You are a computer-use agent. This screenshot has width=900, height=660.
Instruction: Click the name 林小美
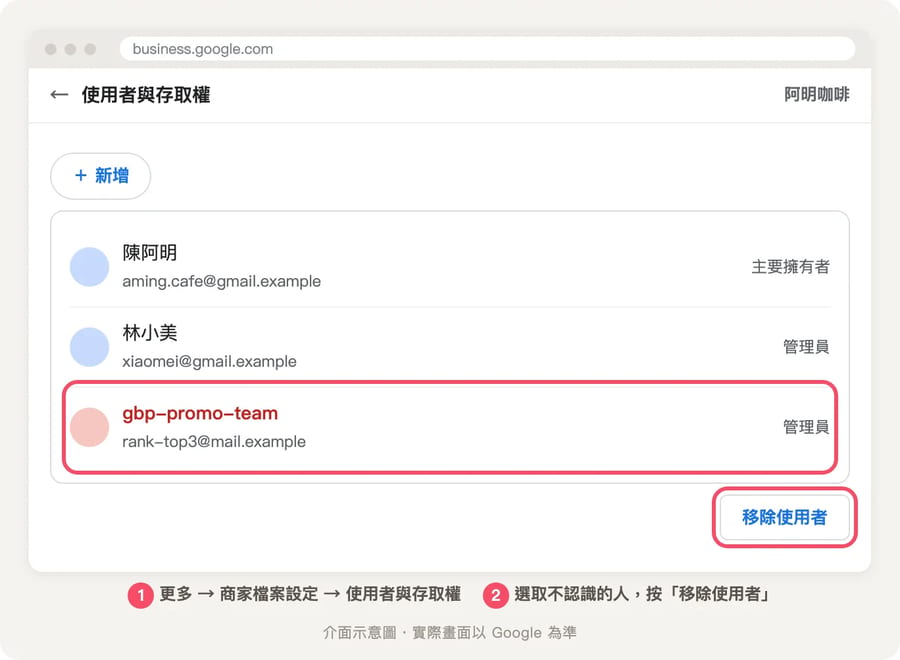click(x=150, y=333)
